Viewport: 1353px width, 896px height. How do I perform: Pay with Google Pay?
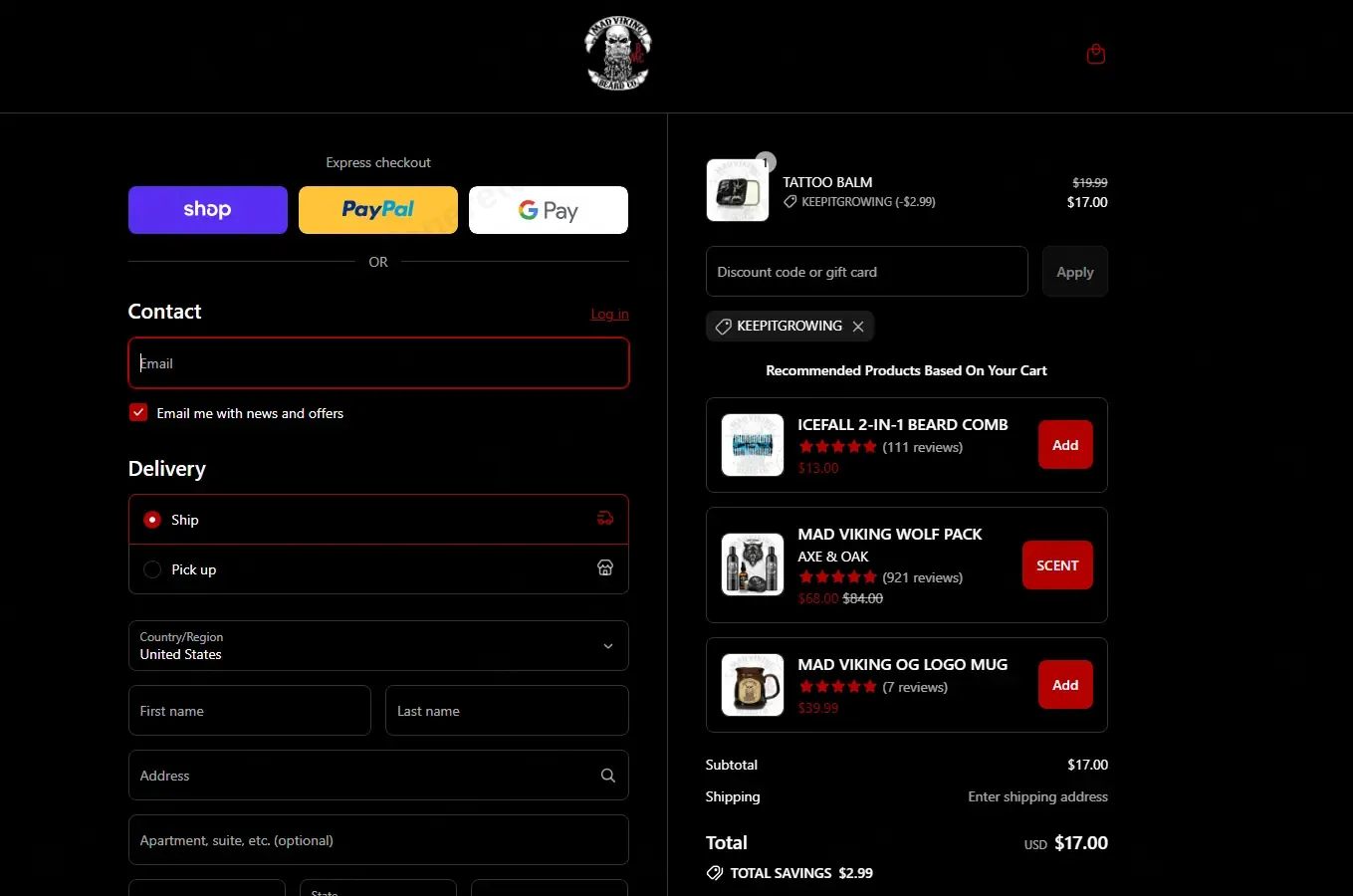coord(548,210)
